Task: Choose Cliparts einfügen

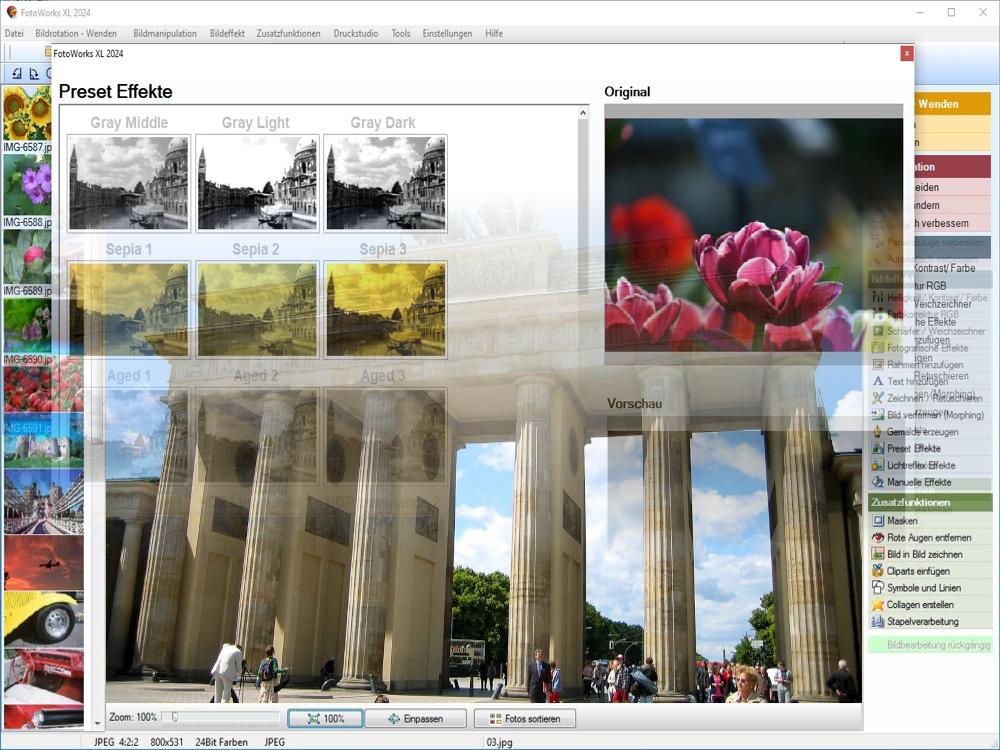Action: (918, 571)
